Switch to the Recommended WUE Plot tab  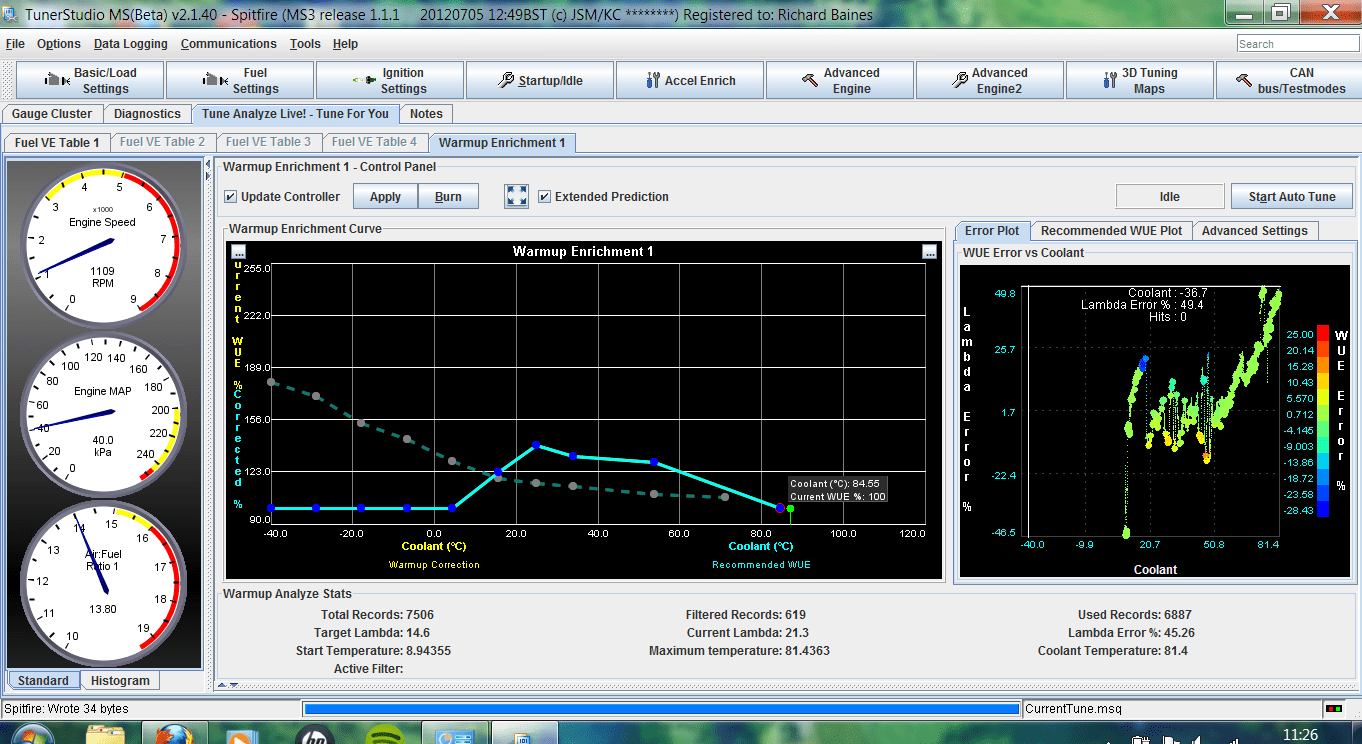coord(1111,231)
